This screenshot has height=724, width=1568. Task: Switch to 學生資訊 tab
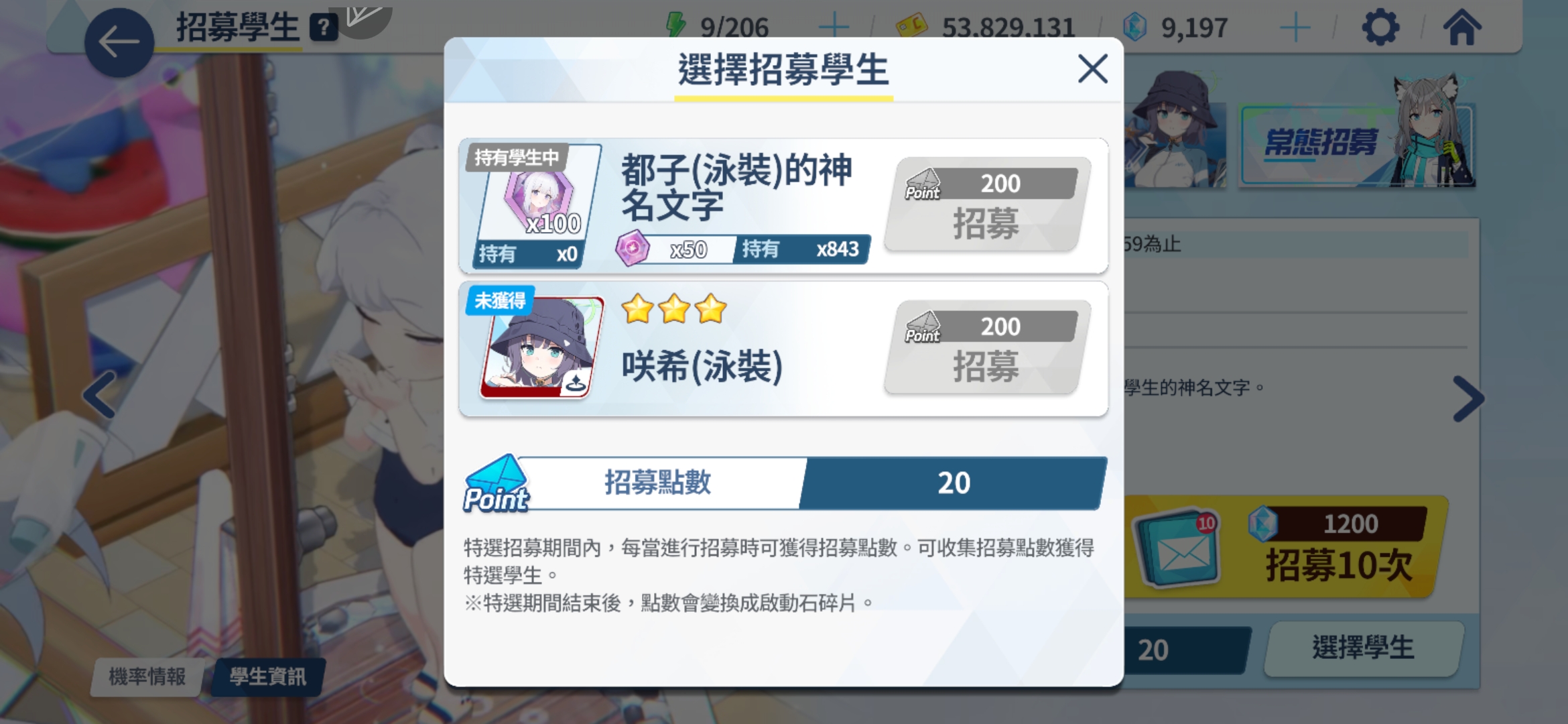(268, 676)
